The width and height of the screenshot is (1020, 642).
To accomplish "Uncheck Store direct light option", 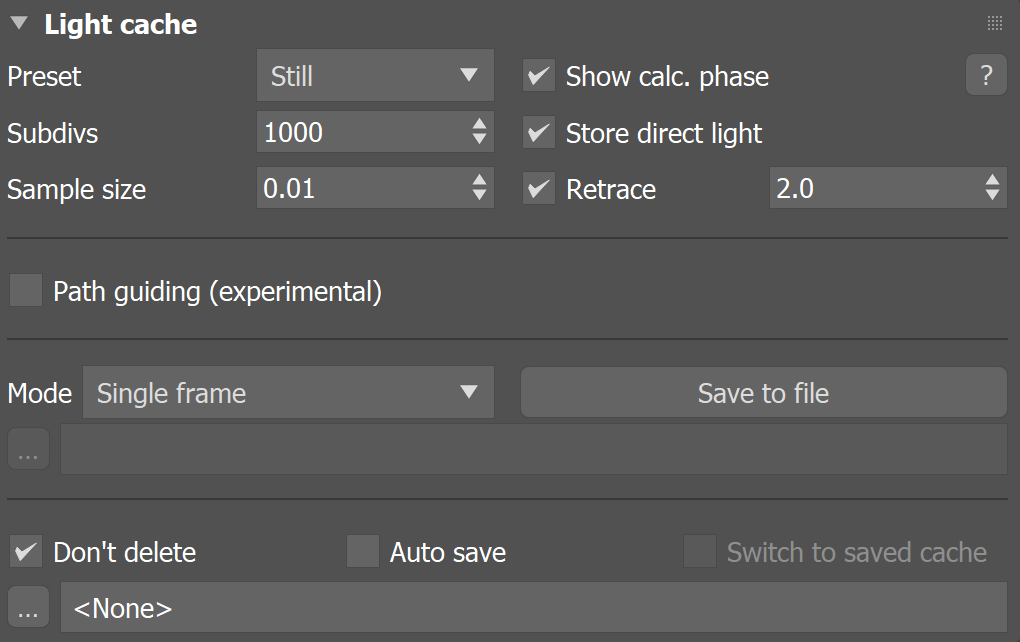I will coord(539,133).
